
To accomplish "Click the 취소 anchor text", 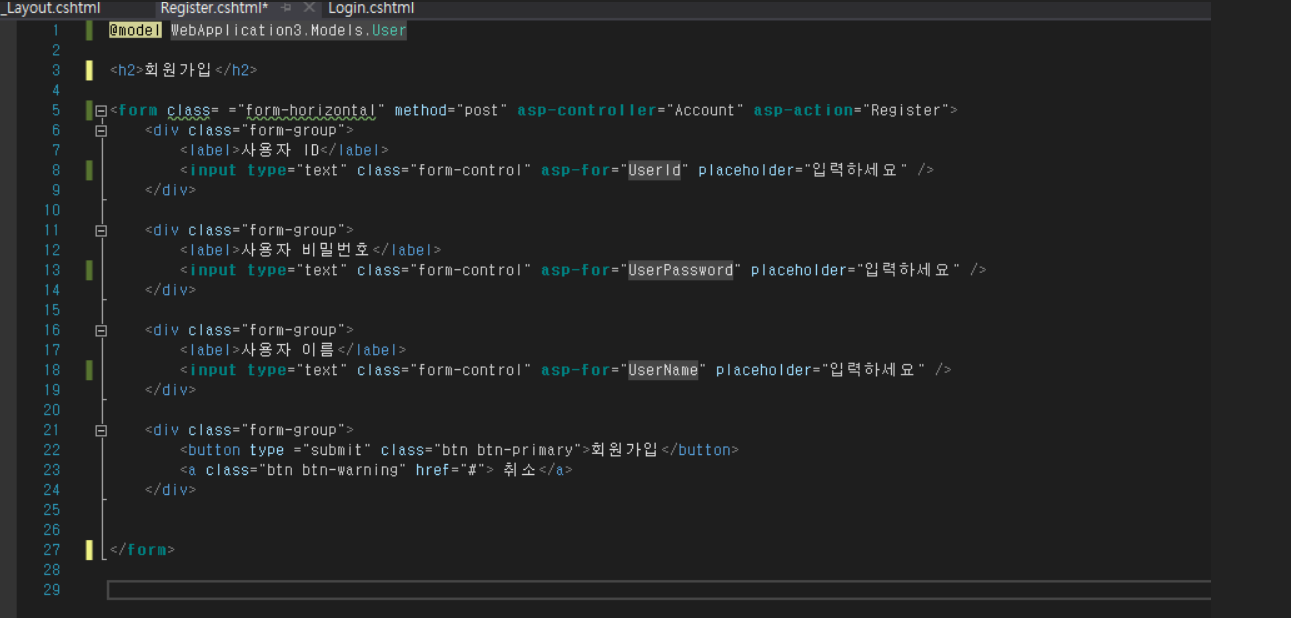I will point(520,470).
